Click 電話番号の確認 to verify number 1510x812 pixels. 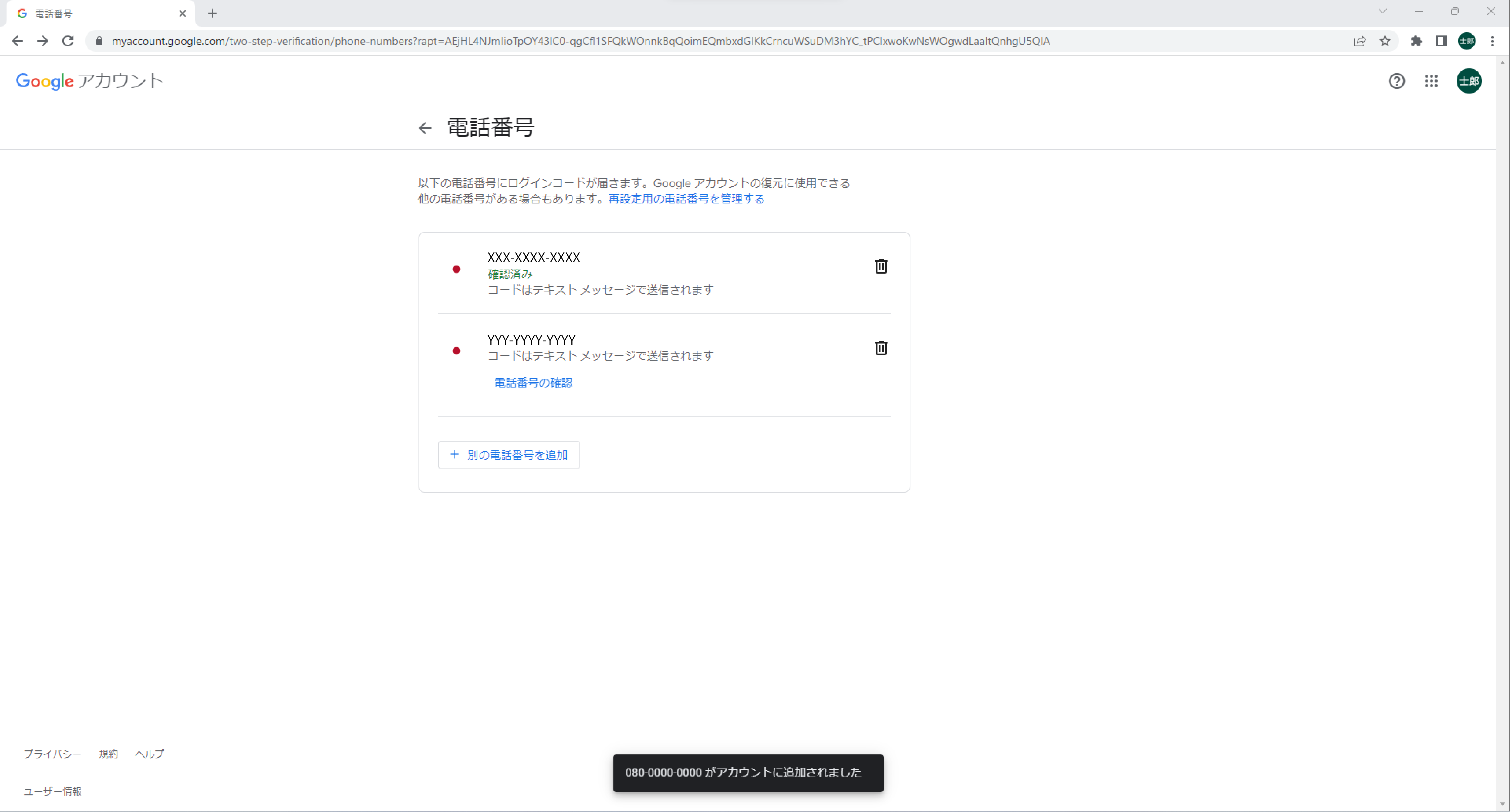(533, 383)
